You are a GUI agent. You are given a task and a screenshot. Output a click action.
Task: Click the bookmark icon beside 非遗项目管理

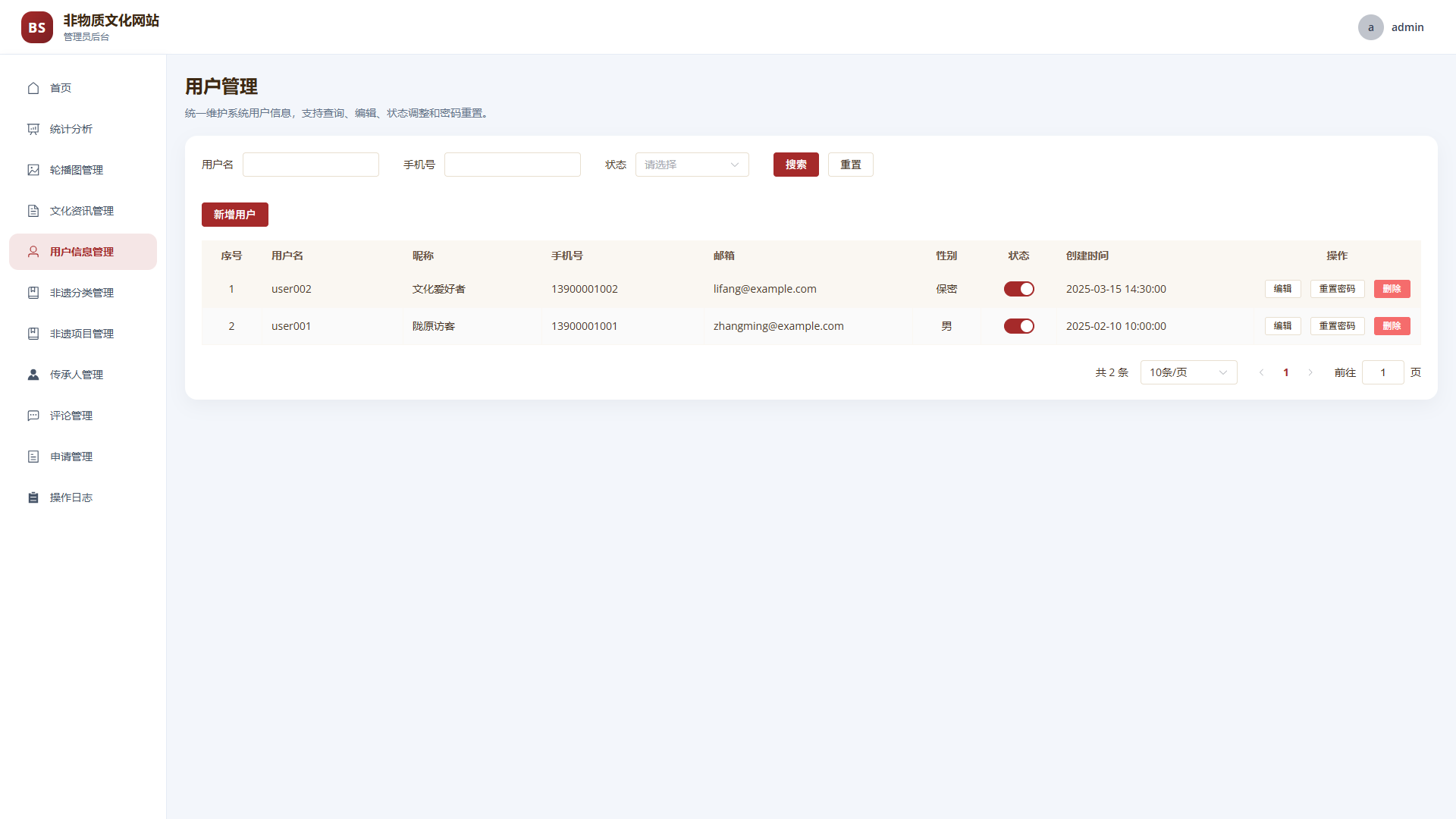pos(33,334)
